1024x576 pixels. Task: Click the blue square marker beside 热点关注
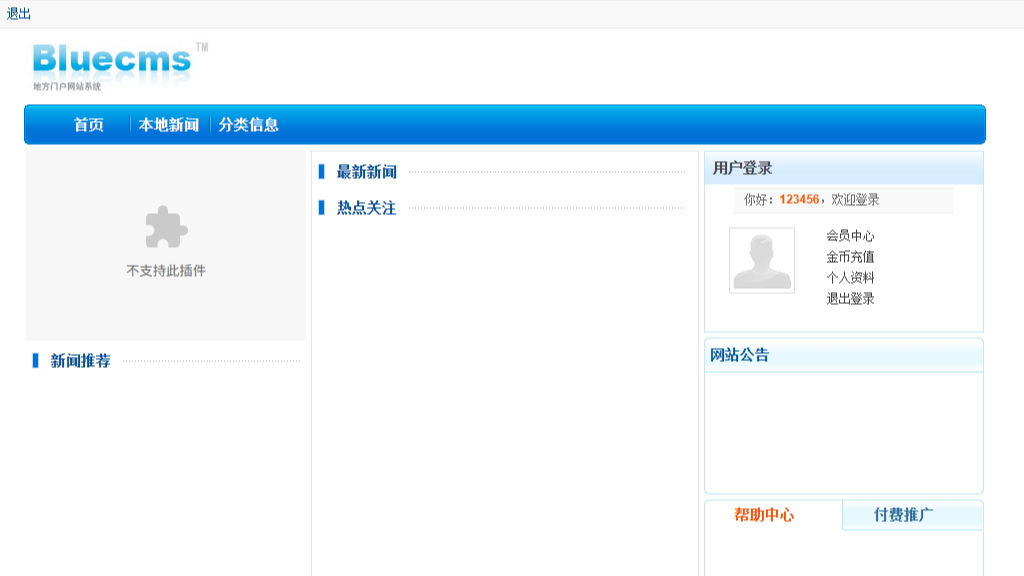pos(321,207)
